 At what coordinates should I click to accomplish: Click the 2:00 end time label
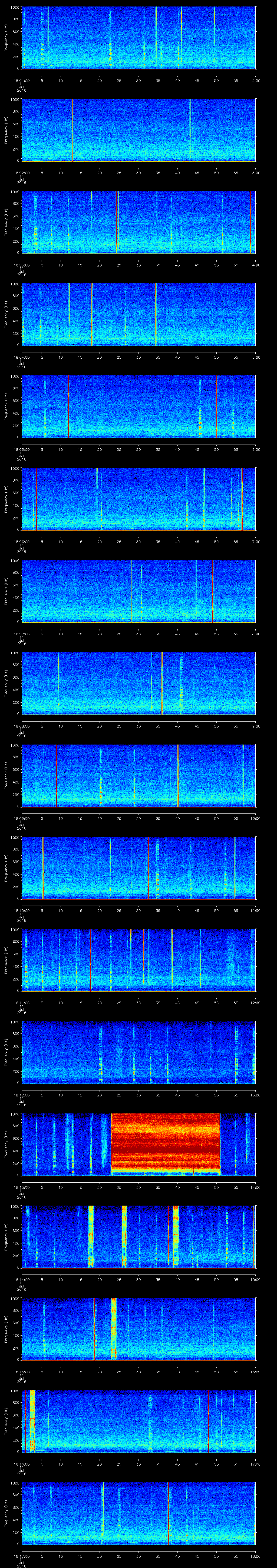[256, 80]
